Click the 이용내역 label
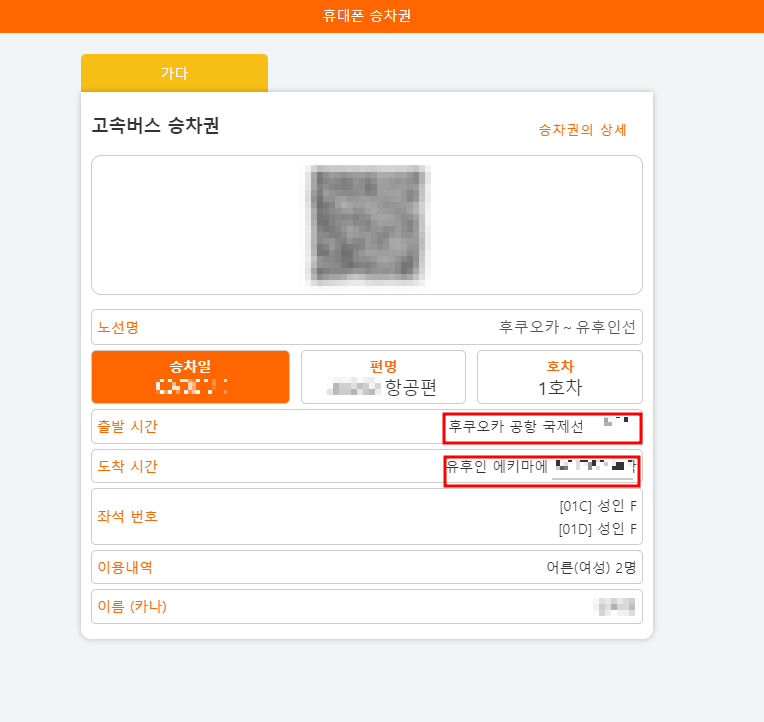The width and height of the screenshot is (764, 722). point(125,568)
